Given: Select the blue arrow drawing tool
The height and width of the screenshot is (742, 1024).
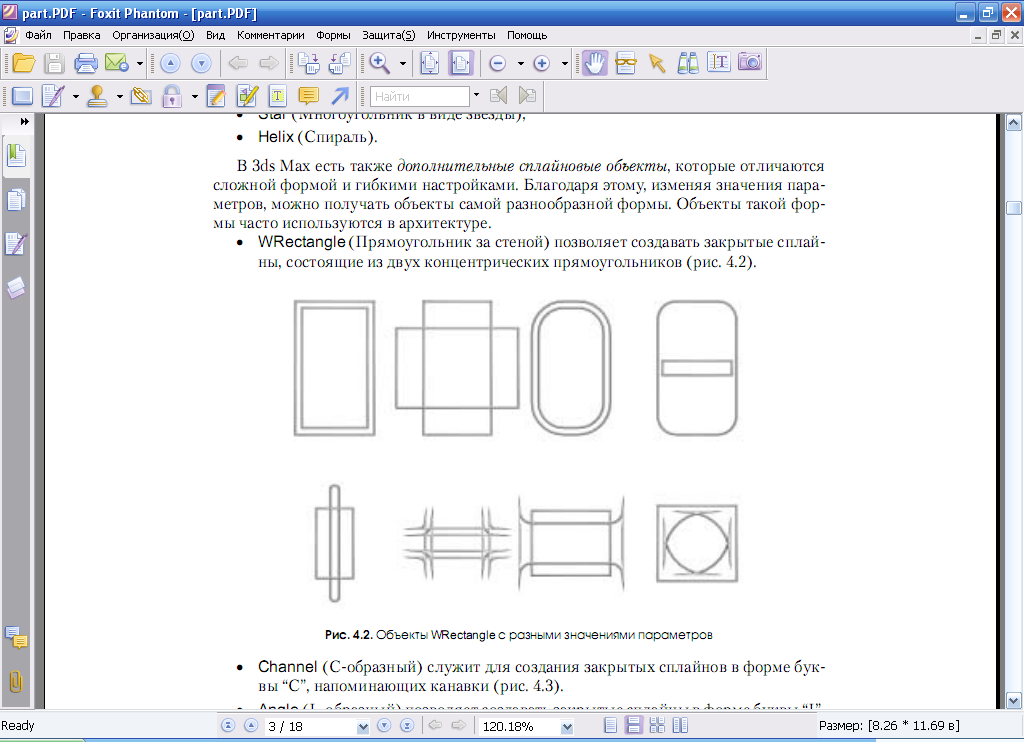Looking at the screenshot, I should pos(340,97).
